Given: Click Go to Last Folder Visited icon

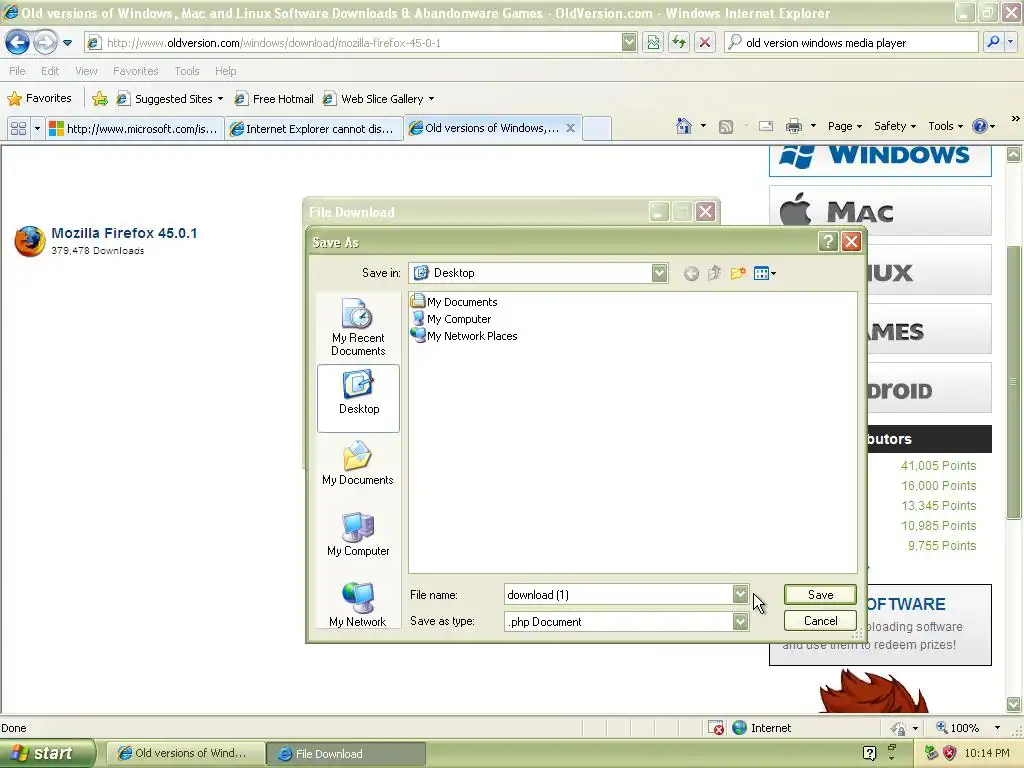Looking at the screenshot, I should tap(691, 274).
